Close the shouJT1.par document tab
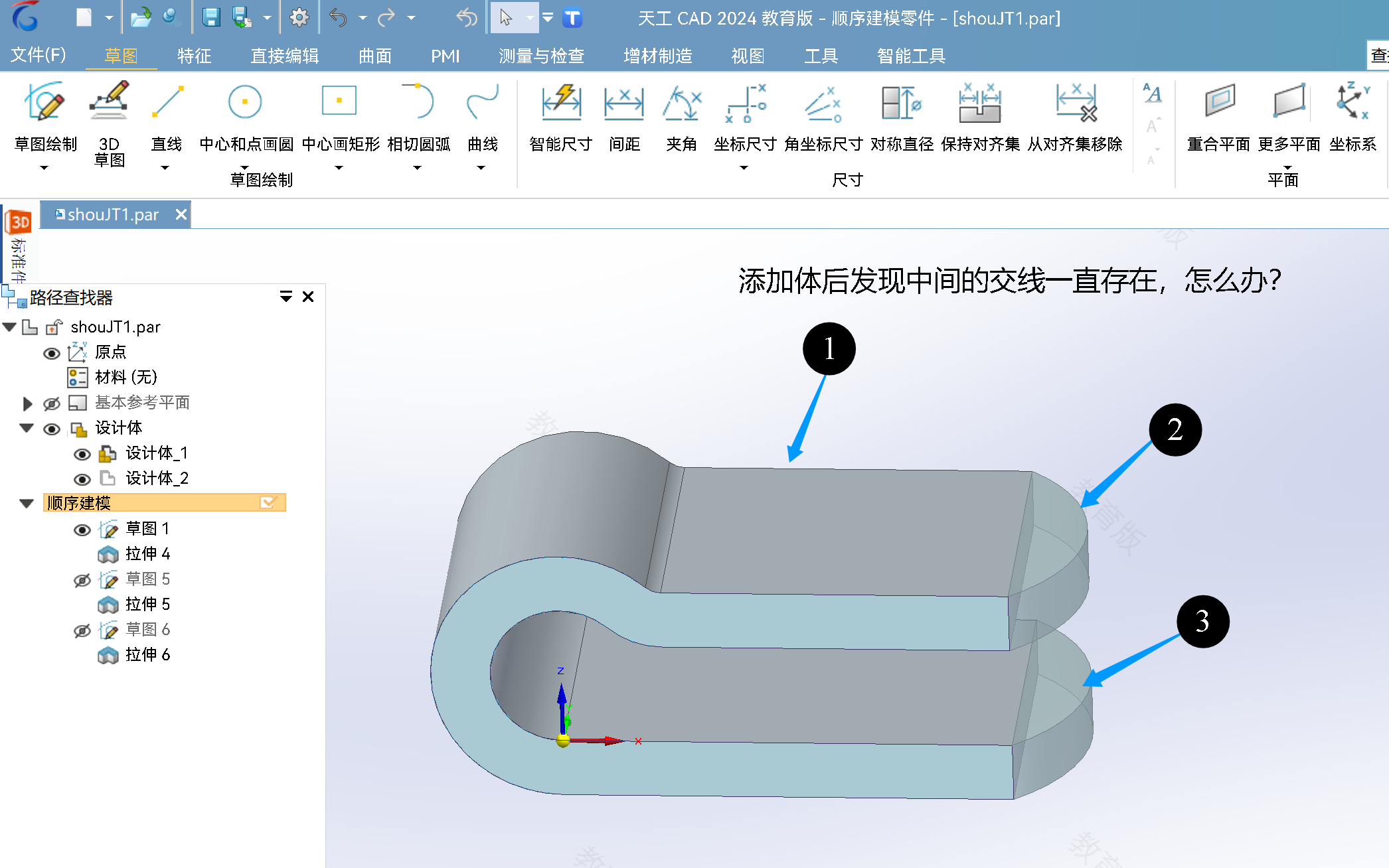The width and height of the screenshot is (1389, 868). (181, 214)
